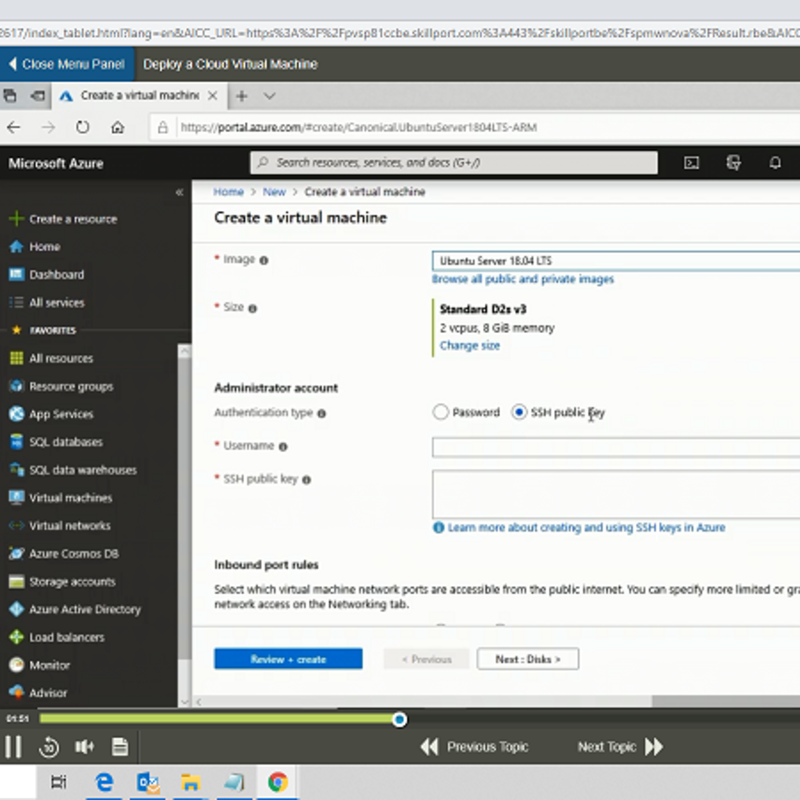Go to New breadcrumb
This screenshot has height=800, width=800.
point(274,192)
